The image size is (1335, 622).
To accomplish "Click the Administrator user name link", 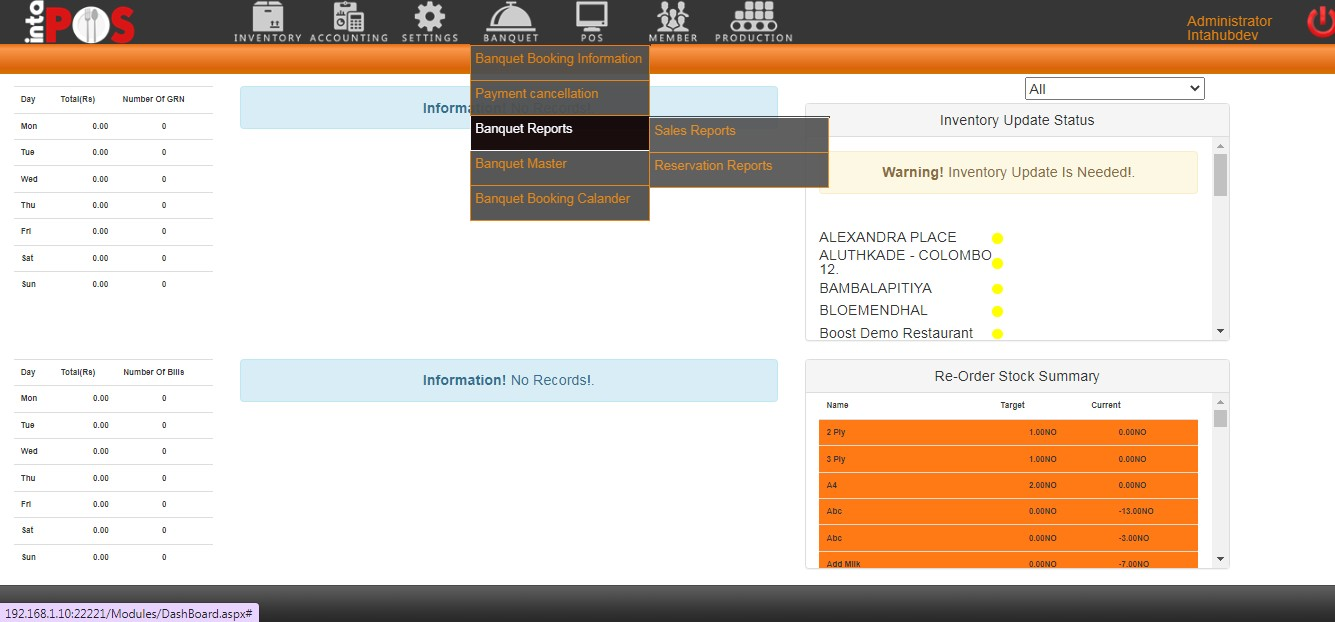I will [x=1229, y=21].
